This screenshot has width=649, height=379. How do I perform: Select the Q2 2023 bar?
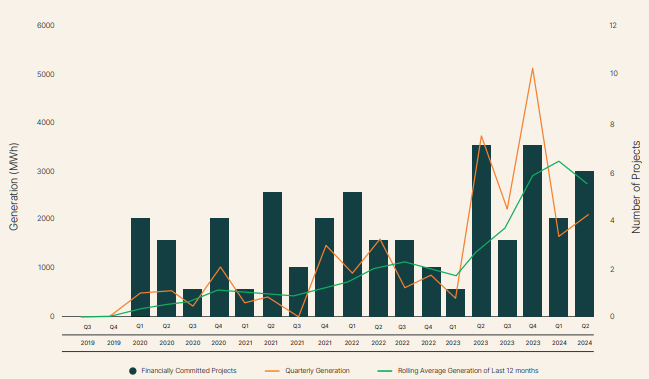pos(481,231)
